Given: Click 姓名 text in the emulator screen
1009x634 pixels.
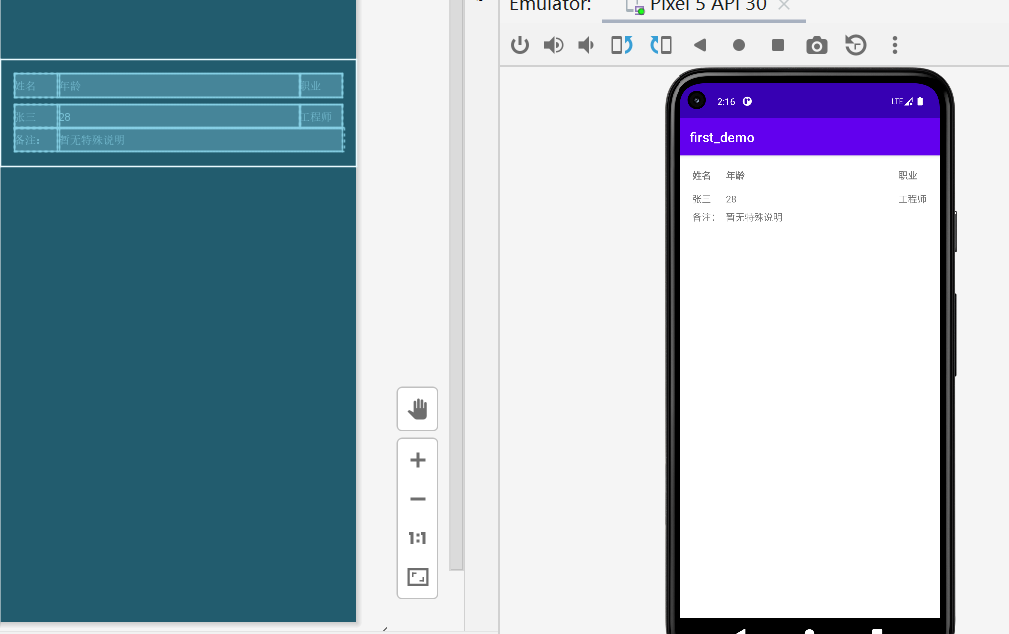Looking at the screenshot, I should (701, 175).
